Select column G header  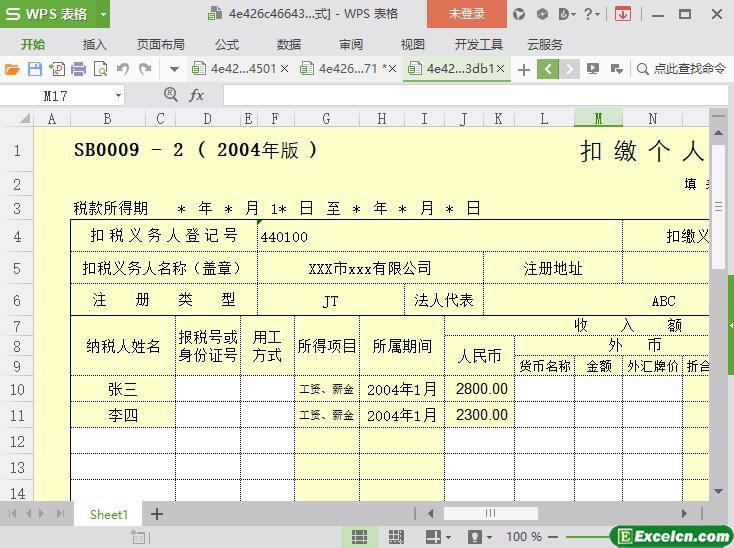[327, 119]
